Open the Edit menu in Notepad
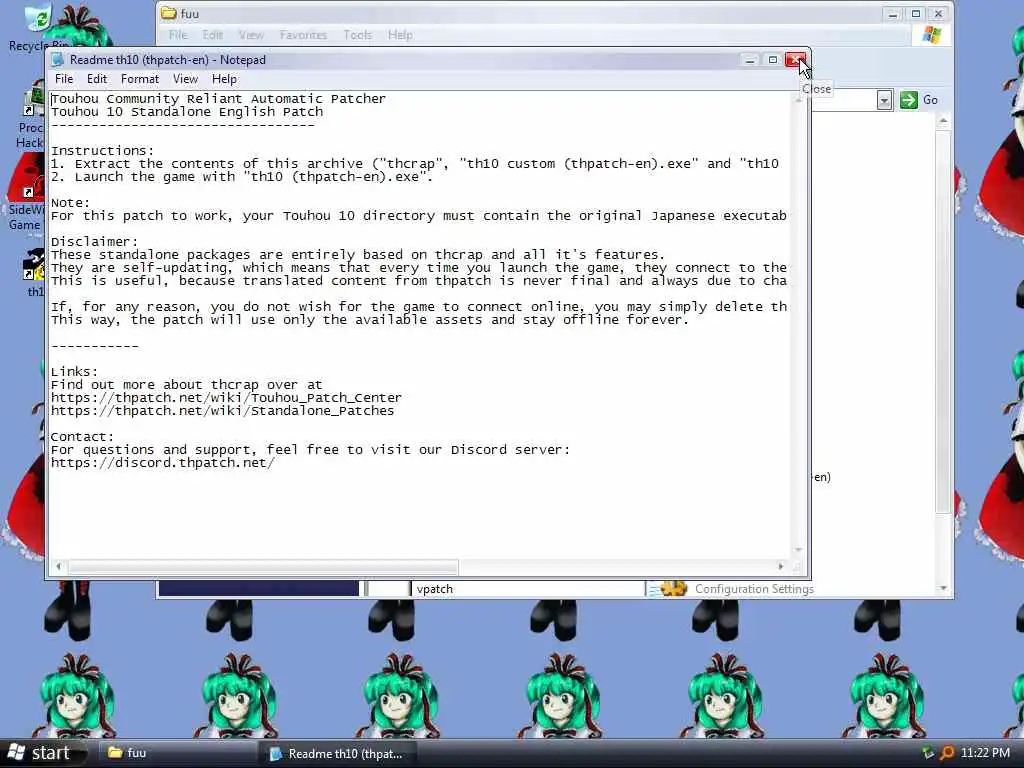 tap(97, 79)
